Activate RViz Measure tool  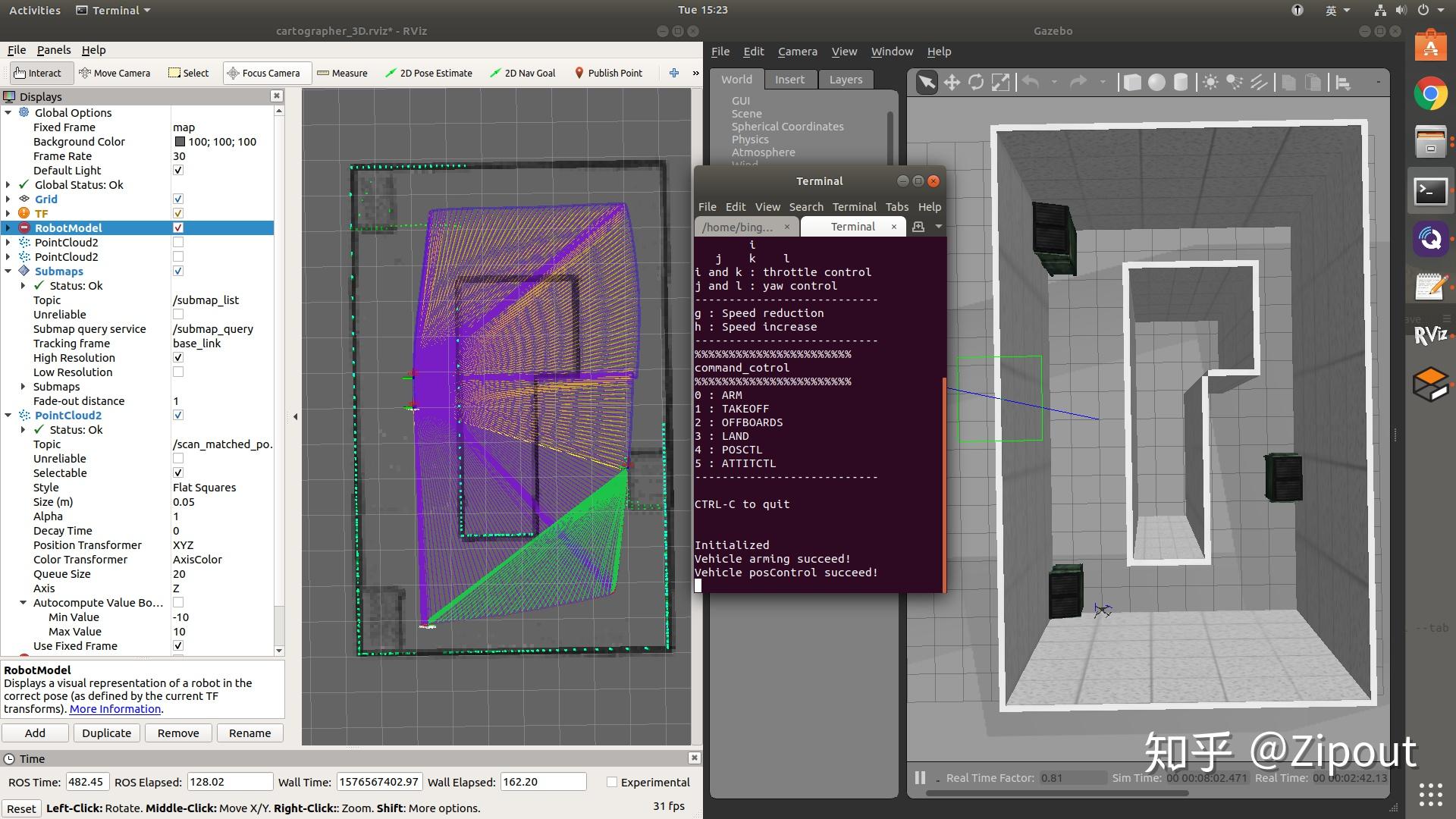pos(342,73)
